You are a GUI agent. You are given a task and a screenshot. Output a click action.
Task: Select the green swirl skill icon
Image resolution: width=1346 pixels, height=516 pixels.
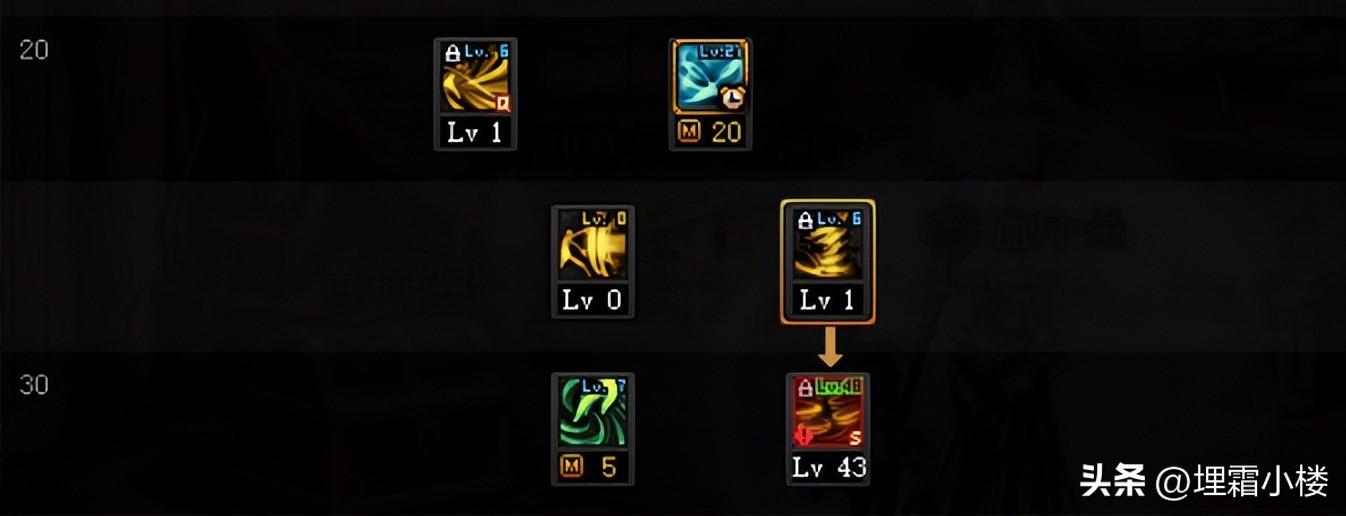coord(592,413)
